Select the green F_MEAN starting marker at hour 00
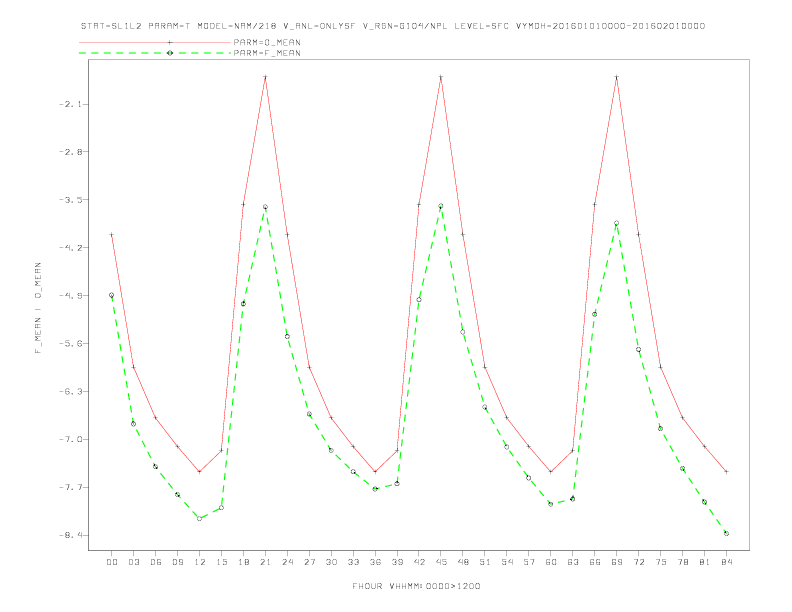 click(x=112, y=295)
